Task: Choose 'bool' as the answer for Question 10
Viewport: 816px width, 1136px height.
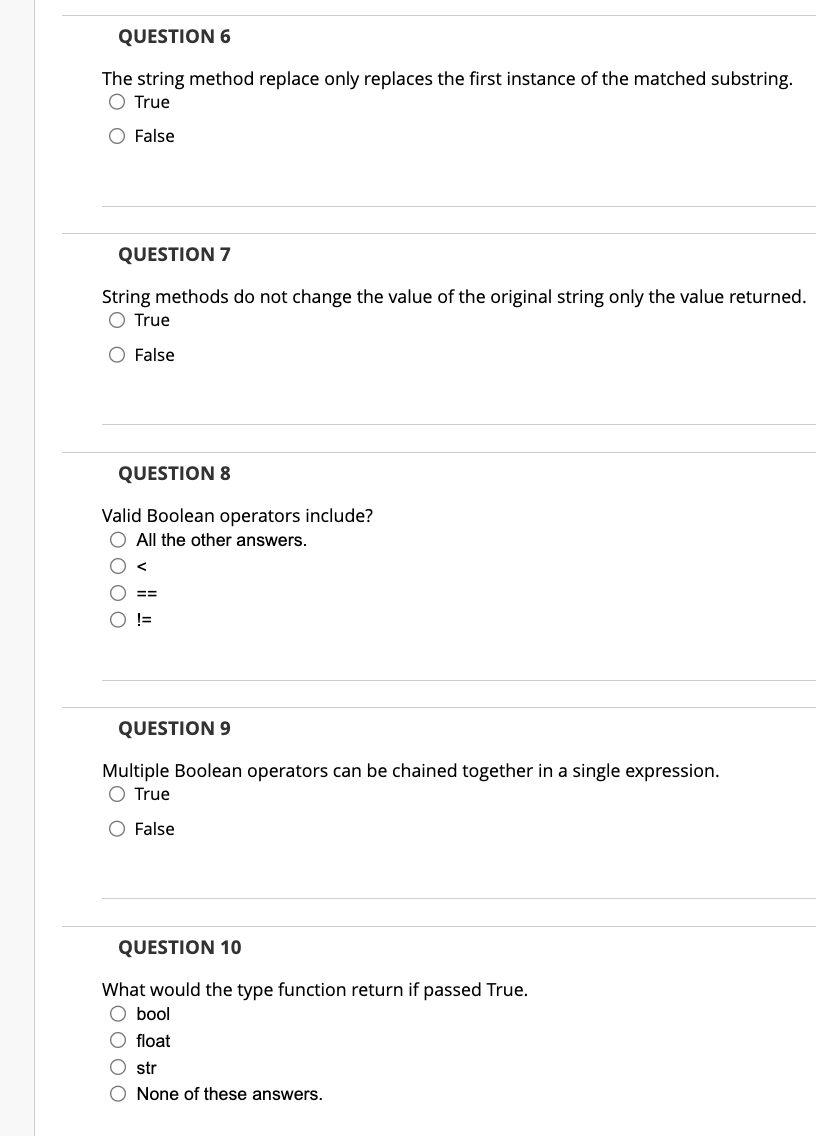Action: tap(117, 1014)
